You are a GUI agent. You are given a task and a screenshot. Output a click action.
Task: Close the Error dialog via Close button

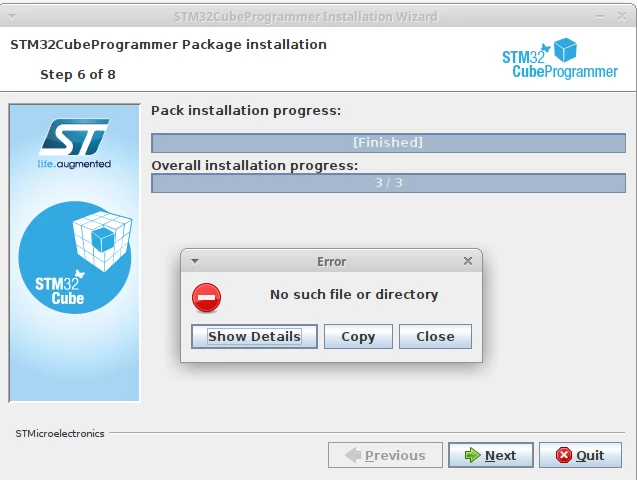(x=435, y=336)
